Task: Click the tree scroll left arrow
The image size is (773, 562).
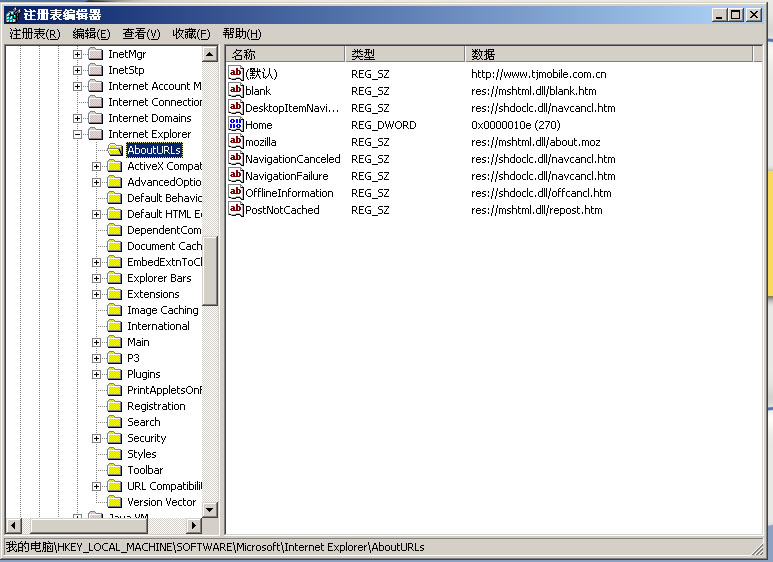Action: pos(13,526)
